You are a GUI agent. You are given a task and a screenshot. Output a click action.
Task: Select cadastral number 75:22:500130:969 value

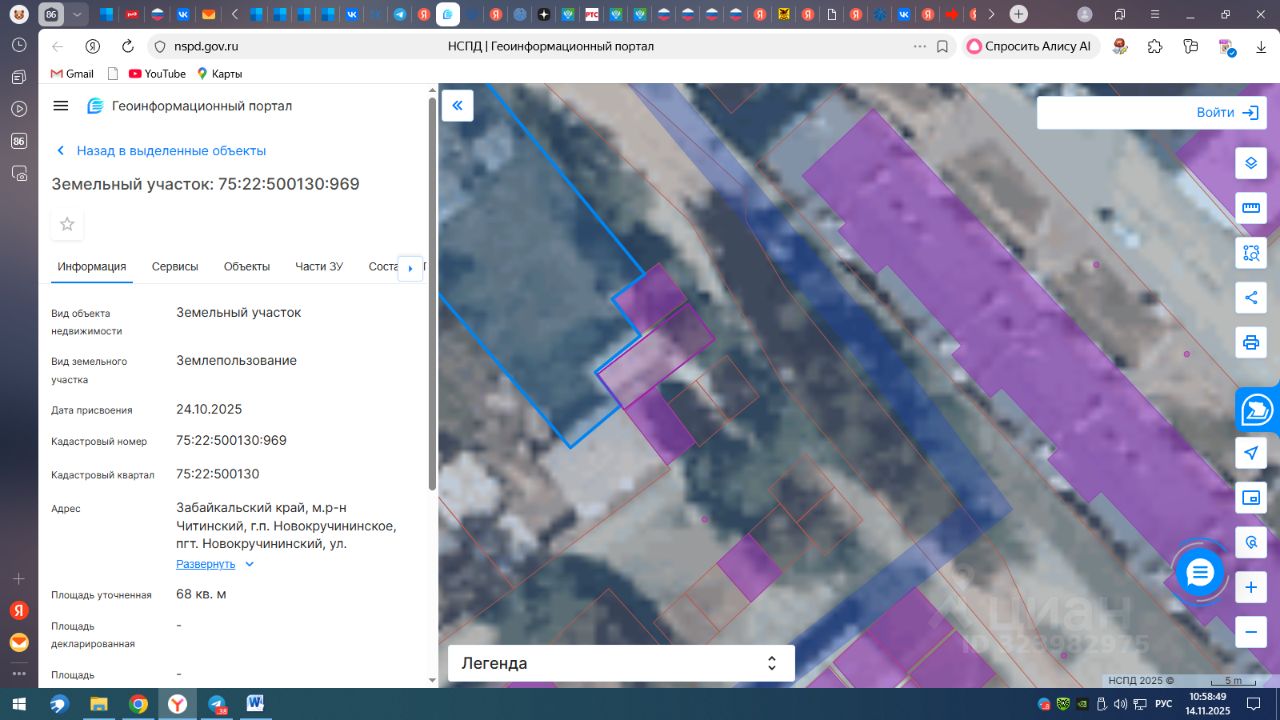pyautogui.click(x=232, y=440)
